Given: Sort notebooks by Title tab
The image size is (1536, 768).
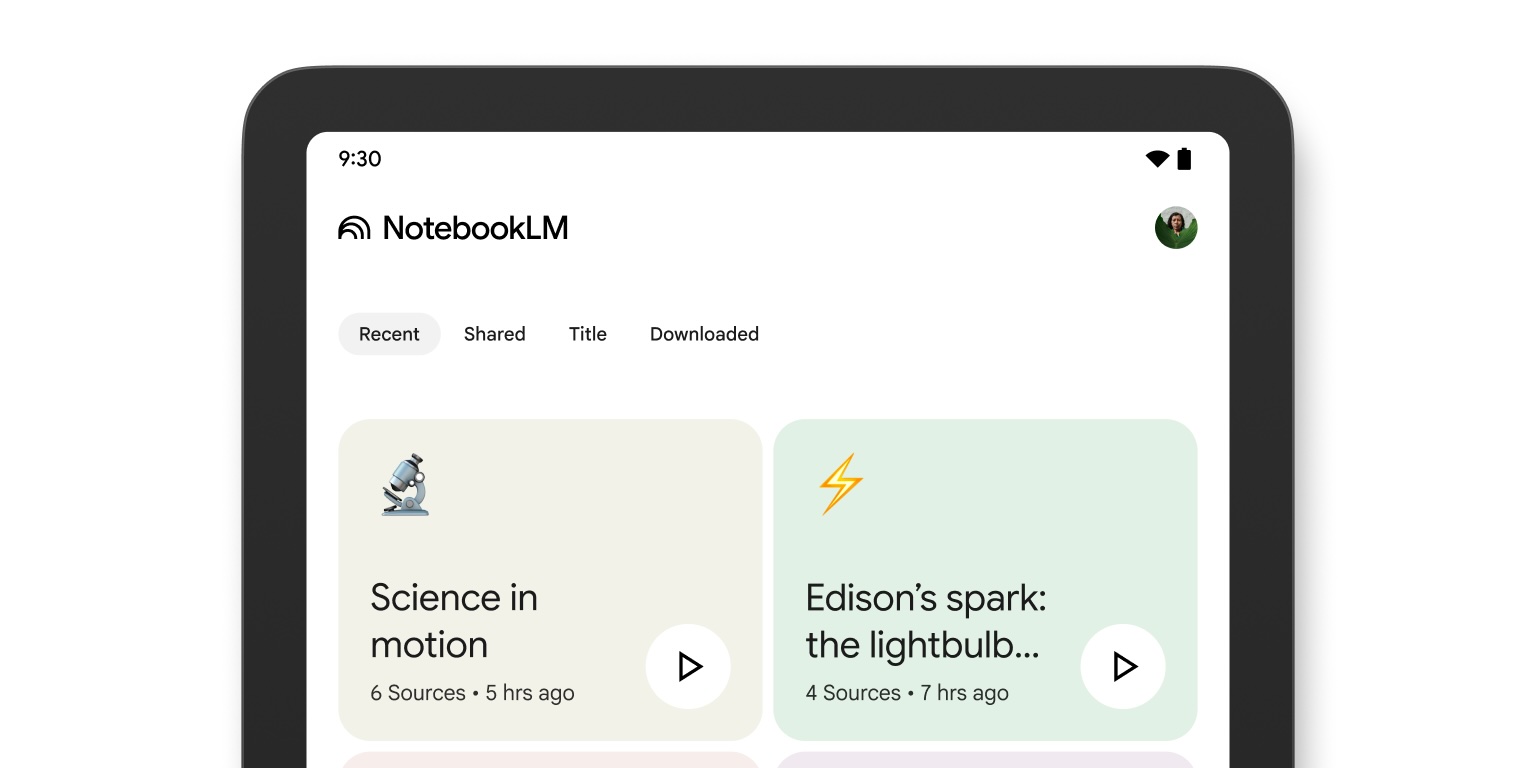Looking at the screenshot, I should [588, 334].
